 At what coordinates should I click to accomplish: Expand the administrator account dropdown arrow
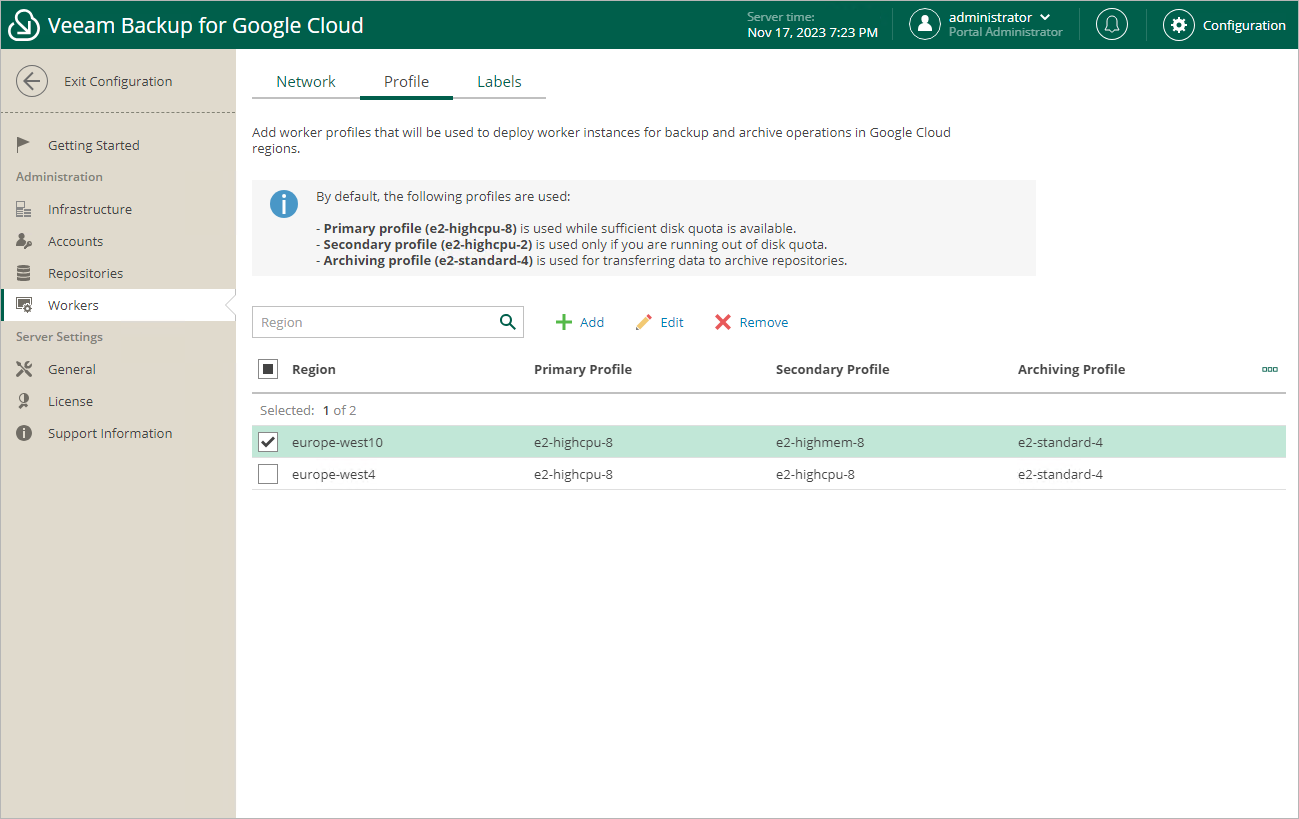pos(1045,17)
